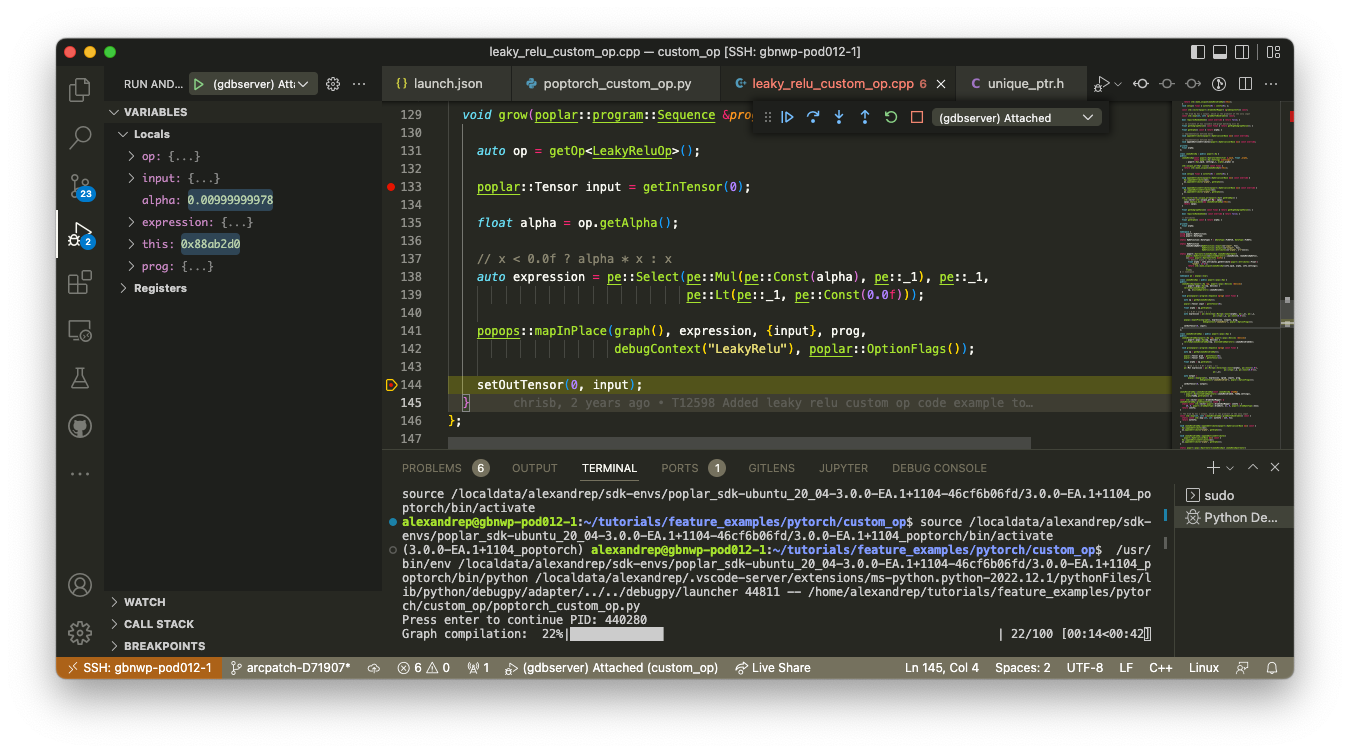The width and height of the screenshot is (1350, 753).
Task: Switch to launch.json tab
Action: point(446,84)
